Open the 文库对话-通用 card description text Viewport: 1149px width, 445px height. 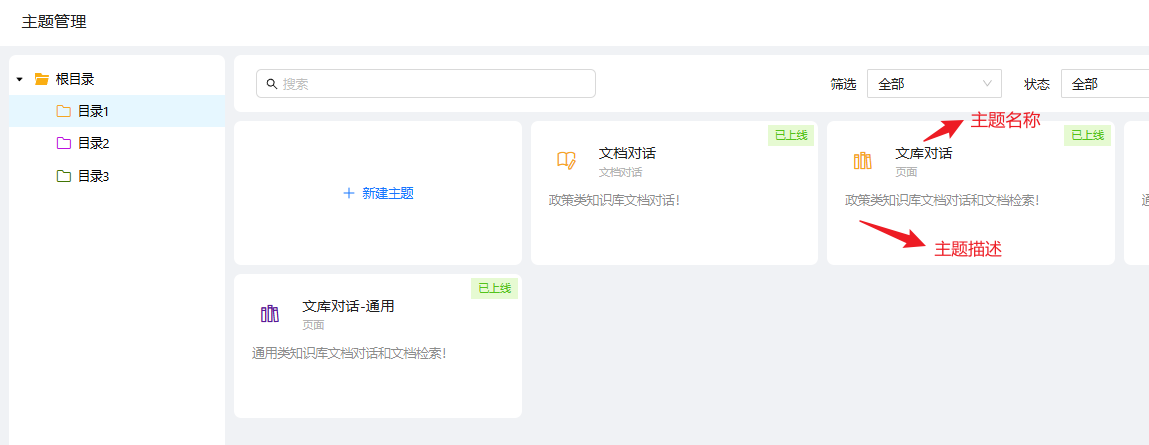point(348,352)
